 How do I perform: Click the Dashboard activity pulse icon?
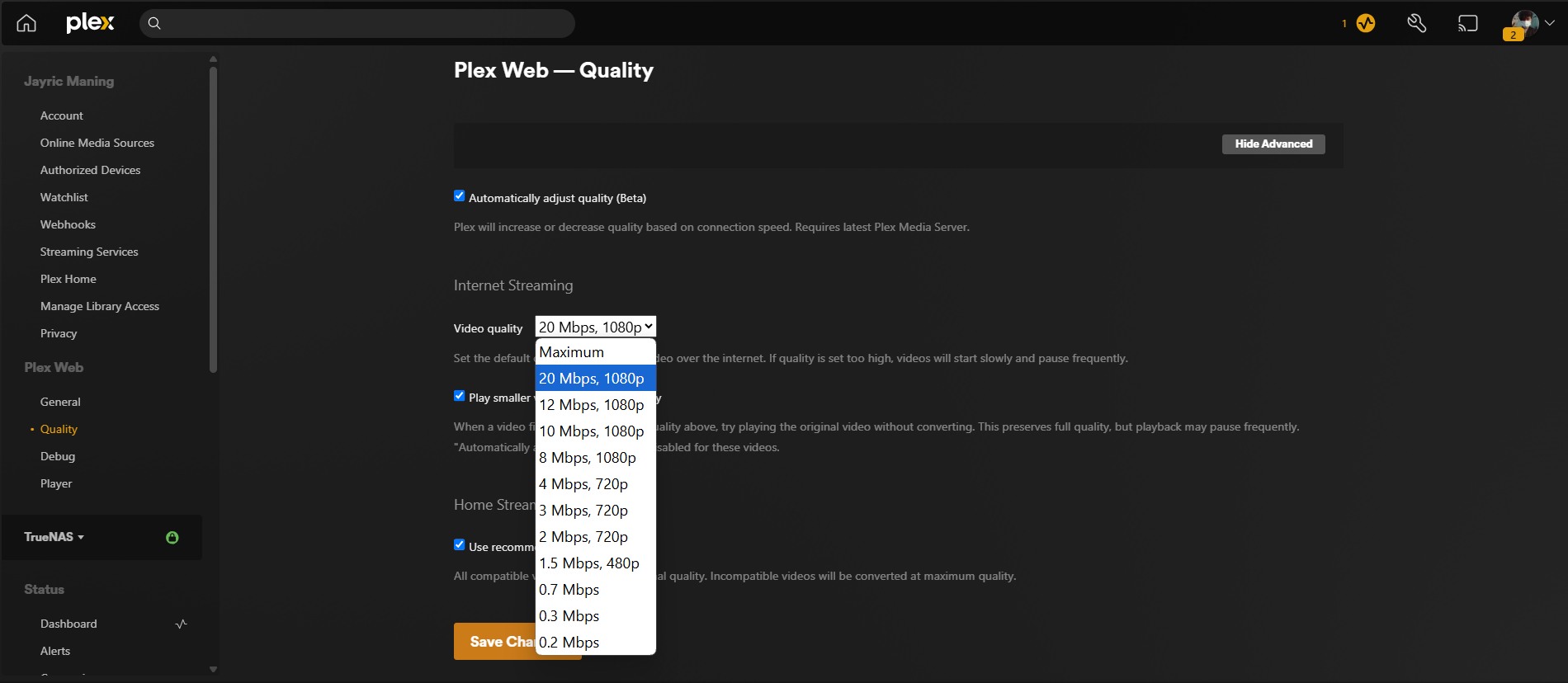tap(182, 624)
